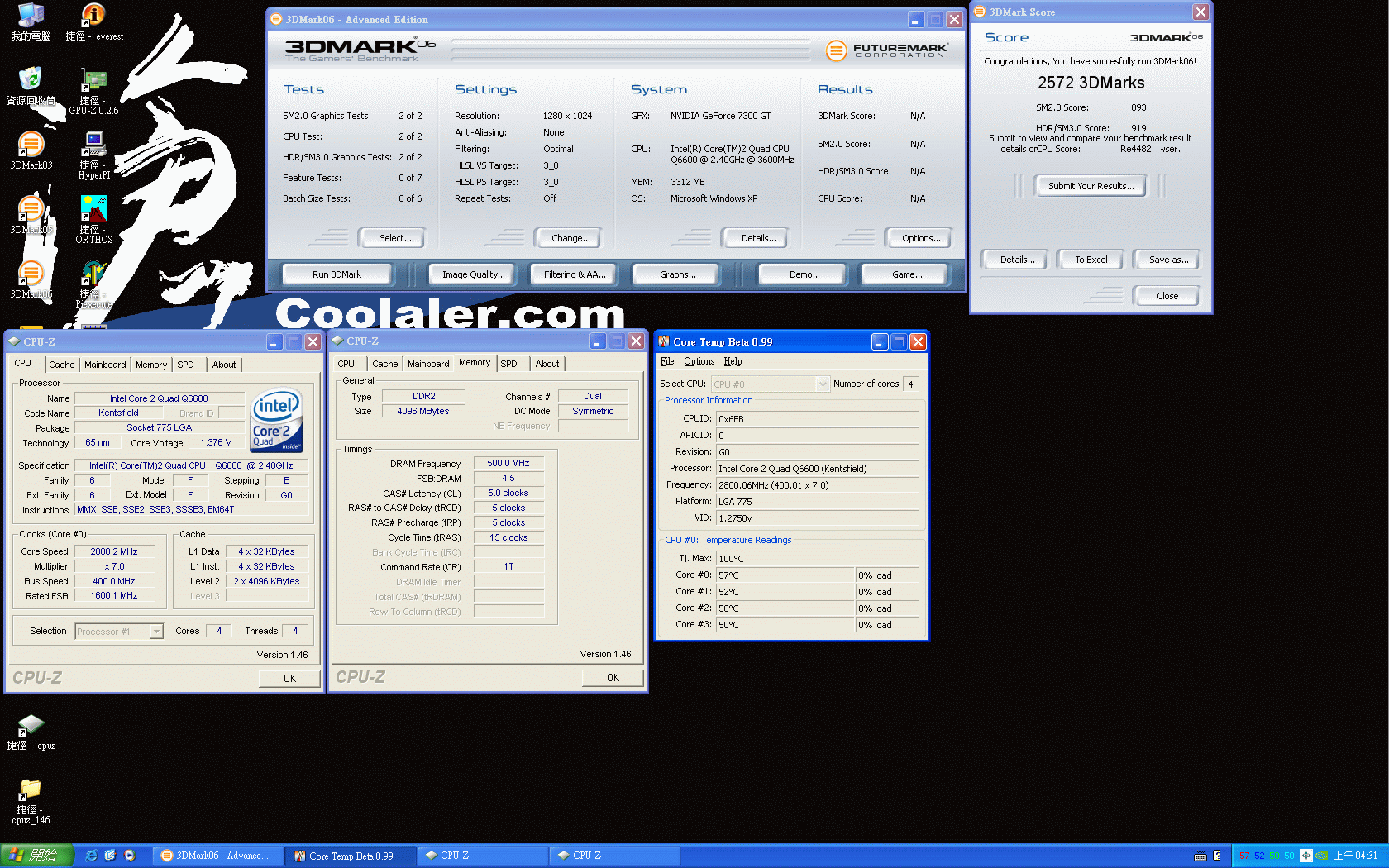The height and width of the screenshot is (868, 1389).
Task: Select the ORTHOS shortcut icon
Action: point(93,220)
